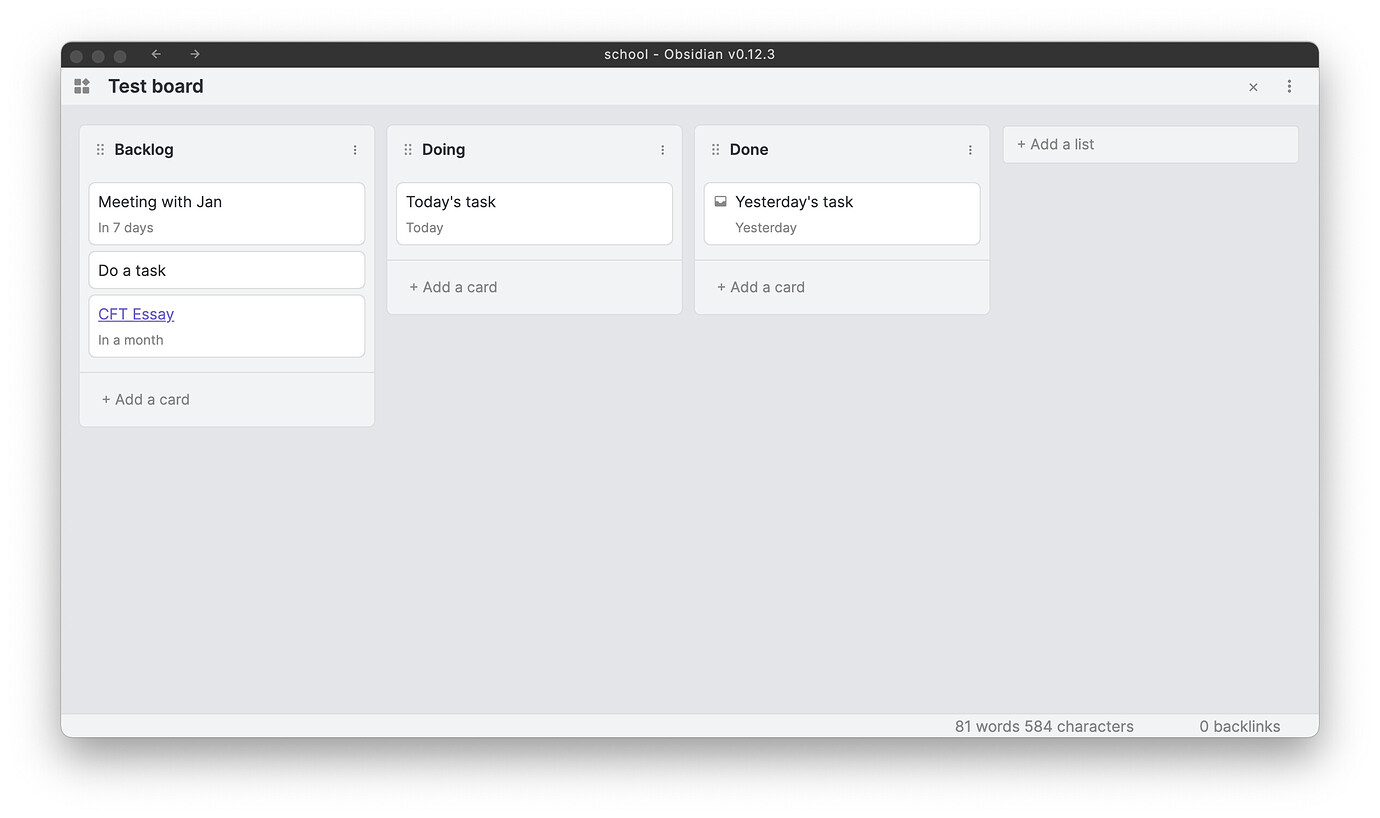
Task: Click the Done list title
Action: pyautogui.click(x=749, y=150)
